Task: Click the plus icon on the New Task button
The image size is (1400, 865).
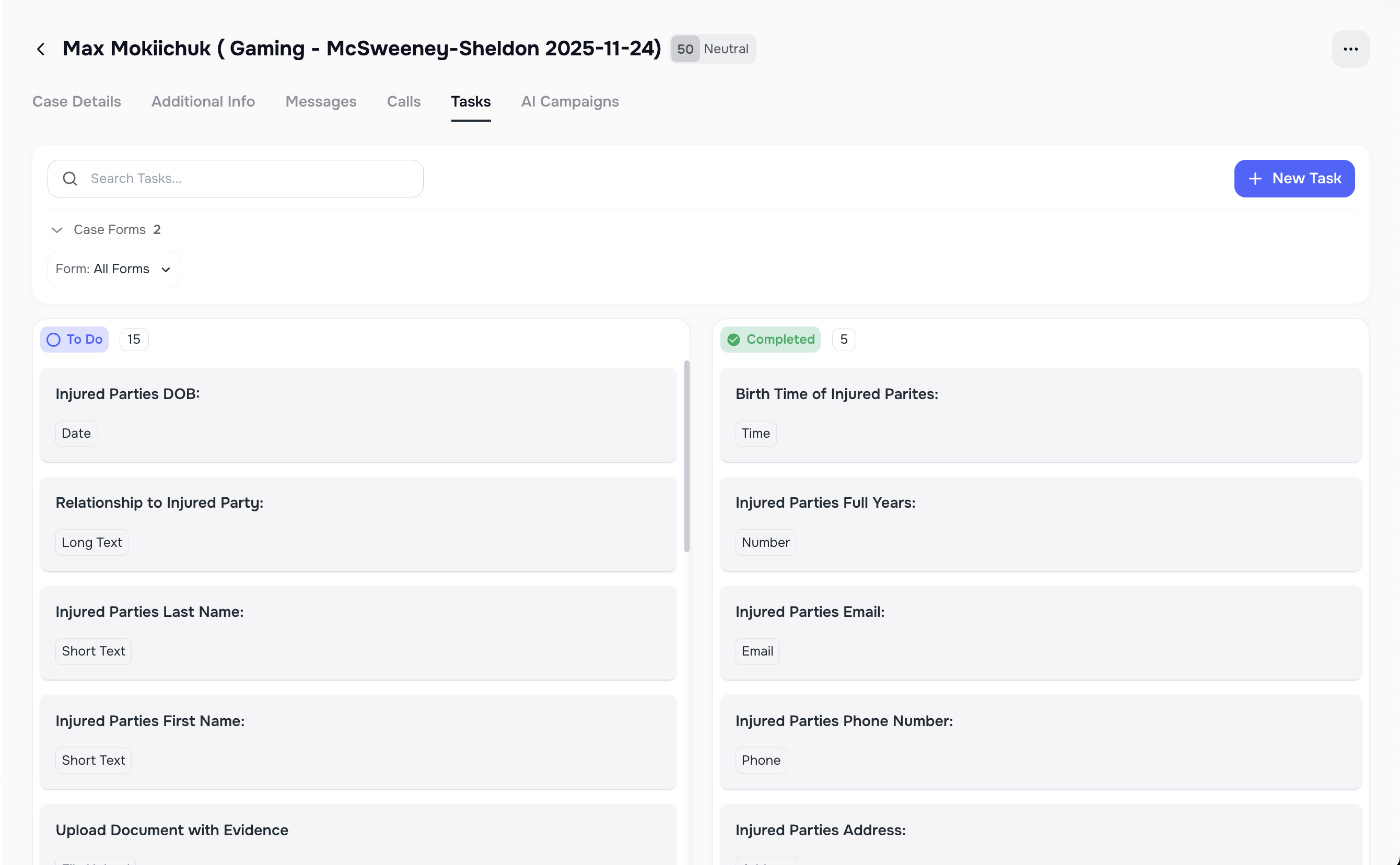Action: (x=1254, y=179)
